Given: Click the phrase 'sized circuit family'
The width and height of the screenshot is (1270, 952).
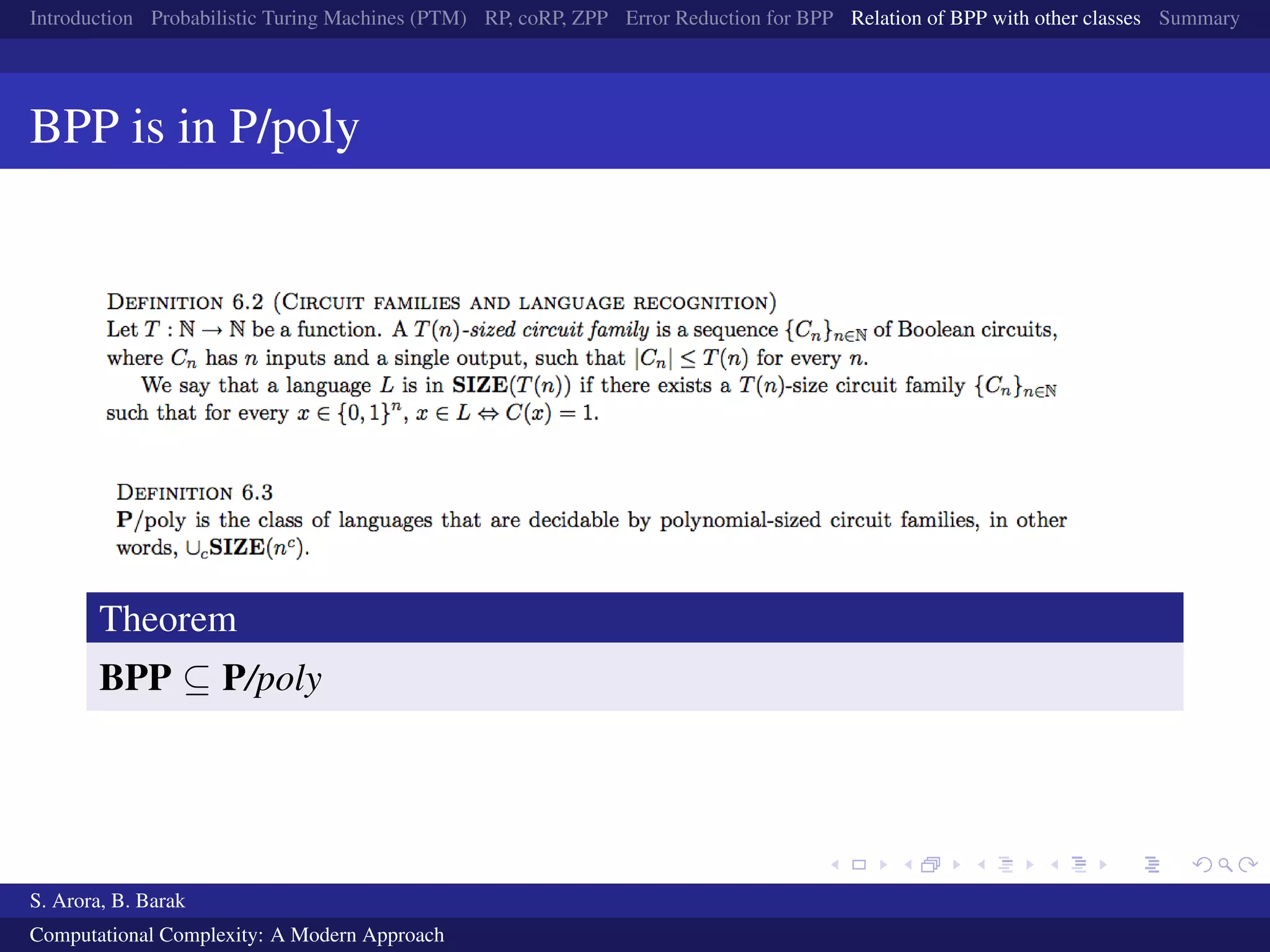Looking at the screenshot, I should click(x=559, y=329).
